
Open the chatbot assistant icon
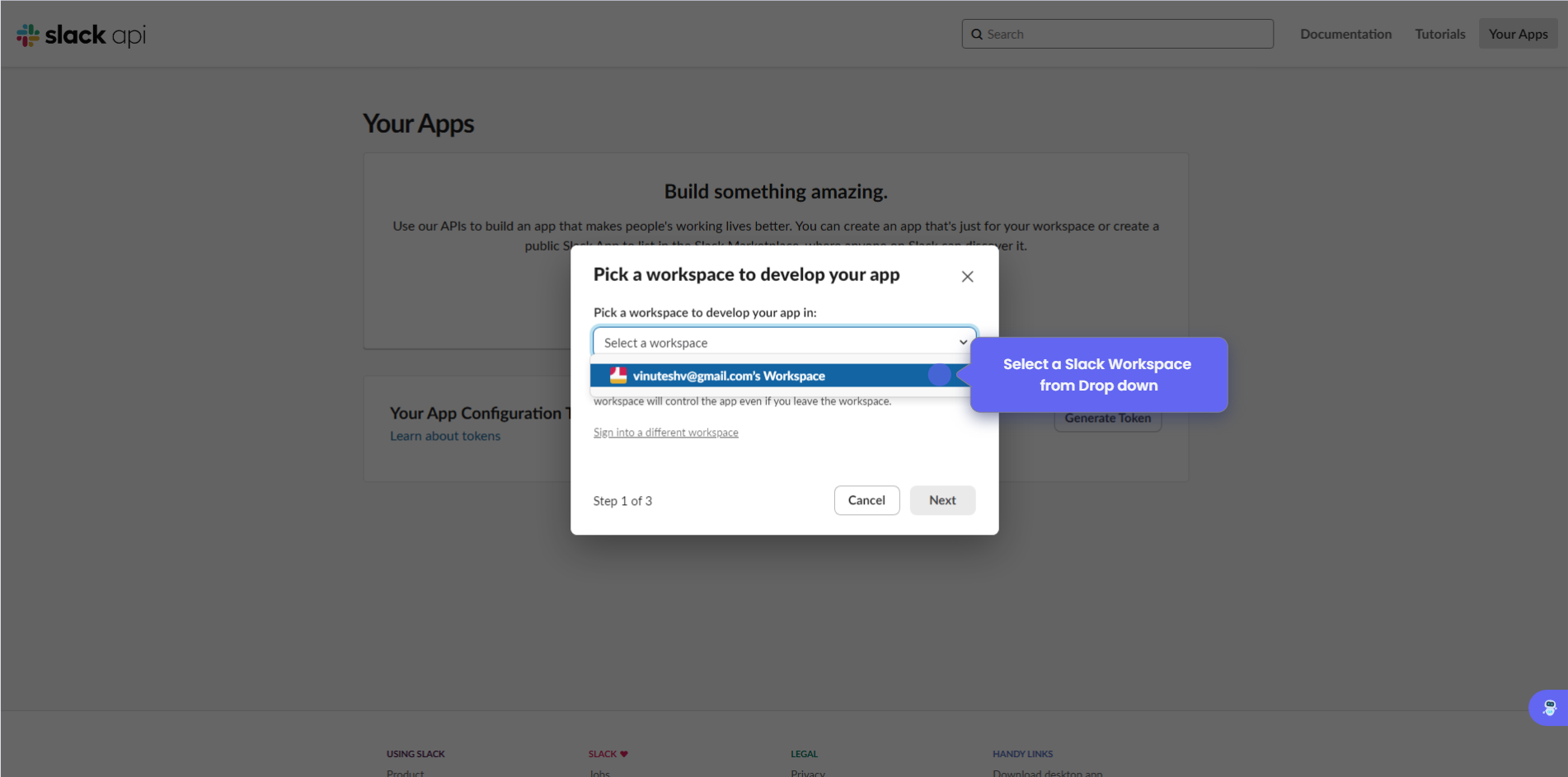[x=1549, y=708]
